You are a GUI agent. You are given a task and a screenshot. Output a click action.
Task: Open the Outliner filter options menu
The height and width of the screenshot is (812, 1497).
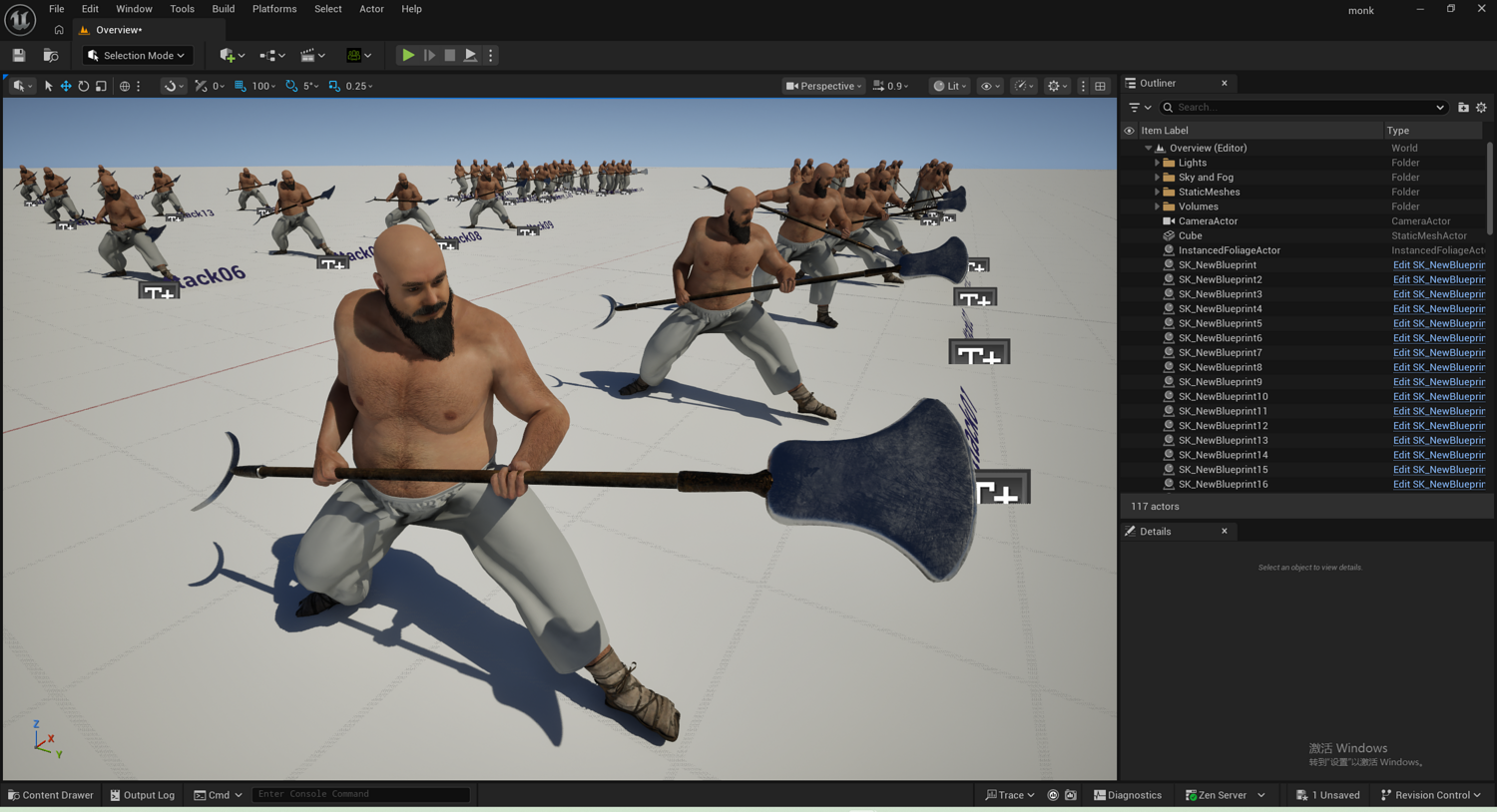(x=1140, y=108)
